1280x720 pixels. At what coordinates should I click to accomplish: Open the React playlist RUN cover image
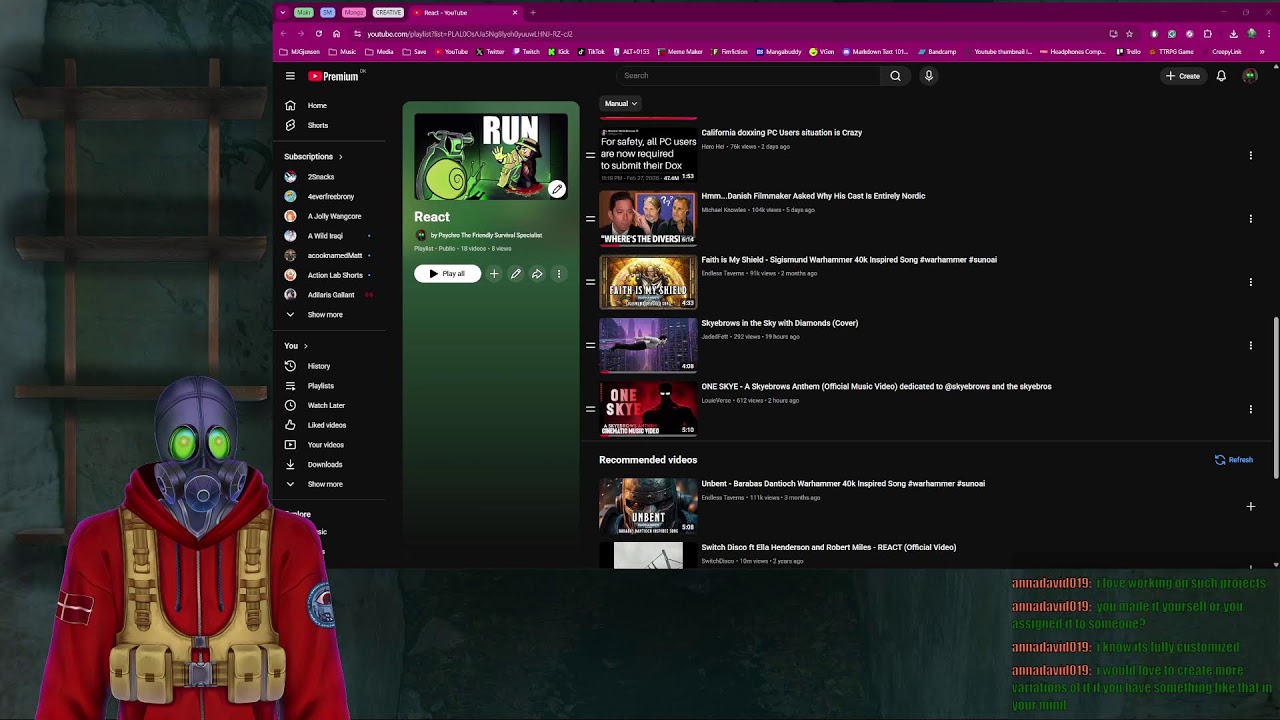(x=491, y=157)
